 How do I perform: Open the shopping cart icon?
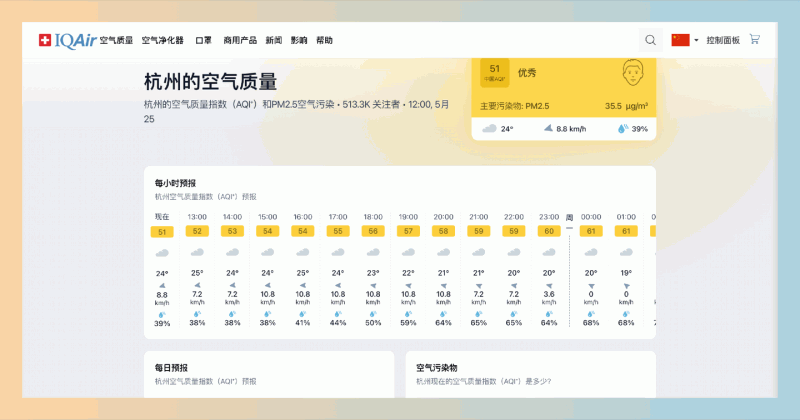[x=755, y=39]
